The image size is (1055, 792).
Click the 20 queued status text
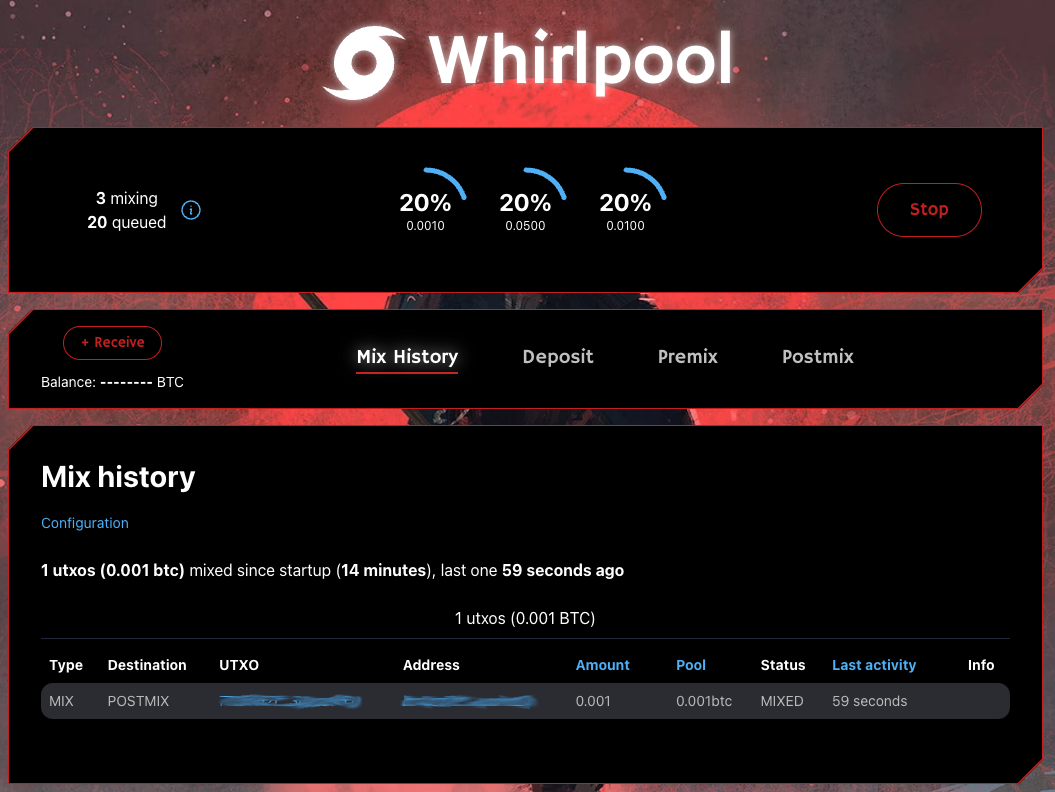[x=126, y=223]
